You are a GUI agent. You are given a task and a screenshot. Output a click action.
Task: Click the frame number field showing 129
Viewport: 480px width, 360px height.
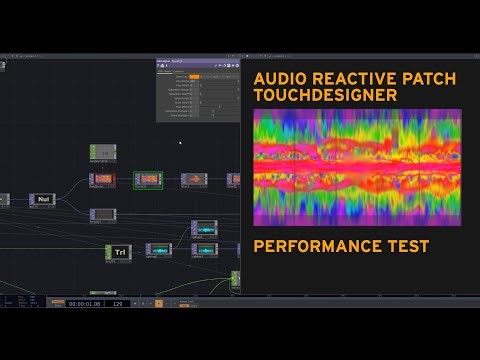click(x=118, y=304)
